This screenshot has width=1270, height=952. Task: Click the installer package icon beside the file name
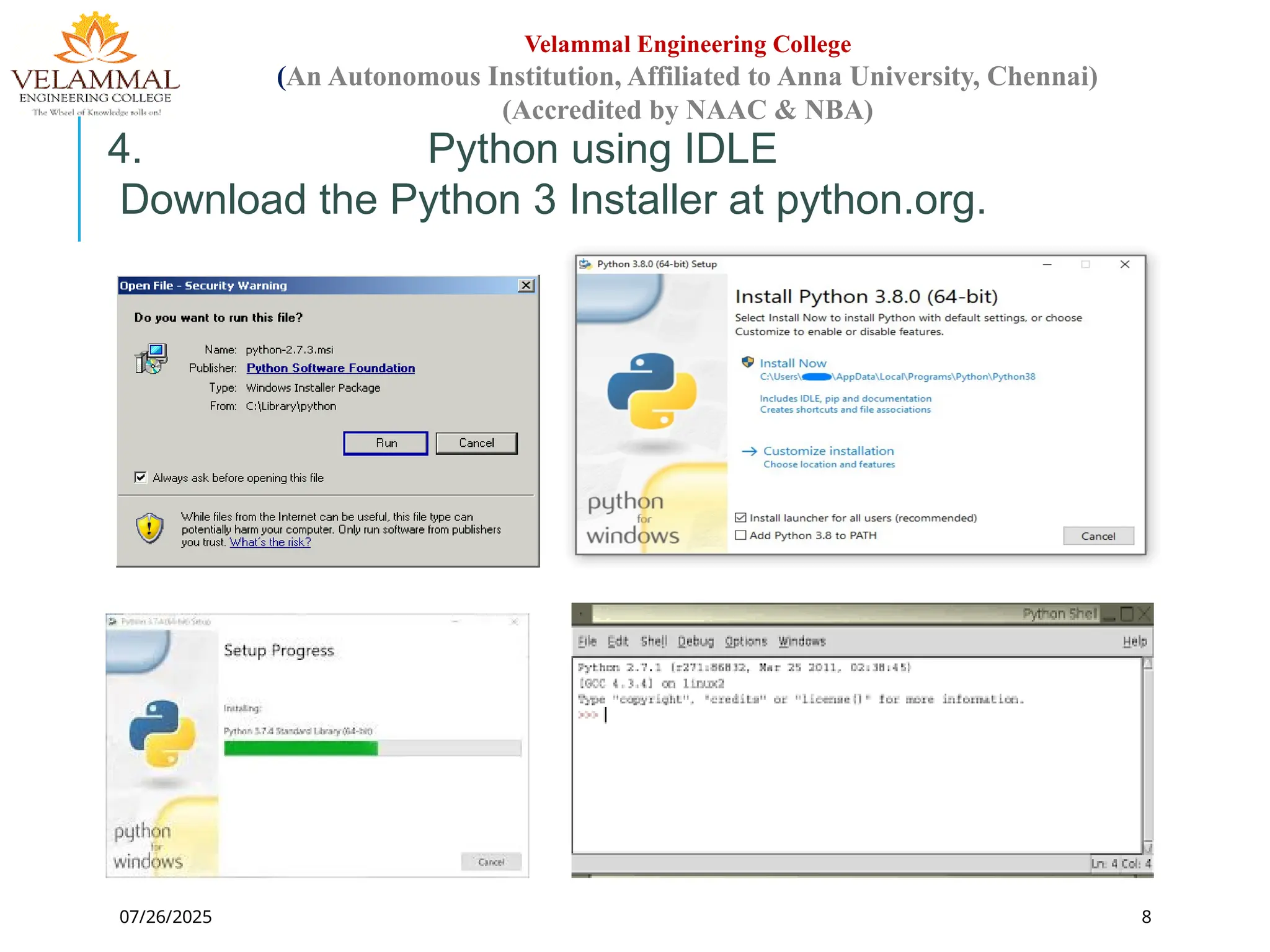click(x=151, y=358)
